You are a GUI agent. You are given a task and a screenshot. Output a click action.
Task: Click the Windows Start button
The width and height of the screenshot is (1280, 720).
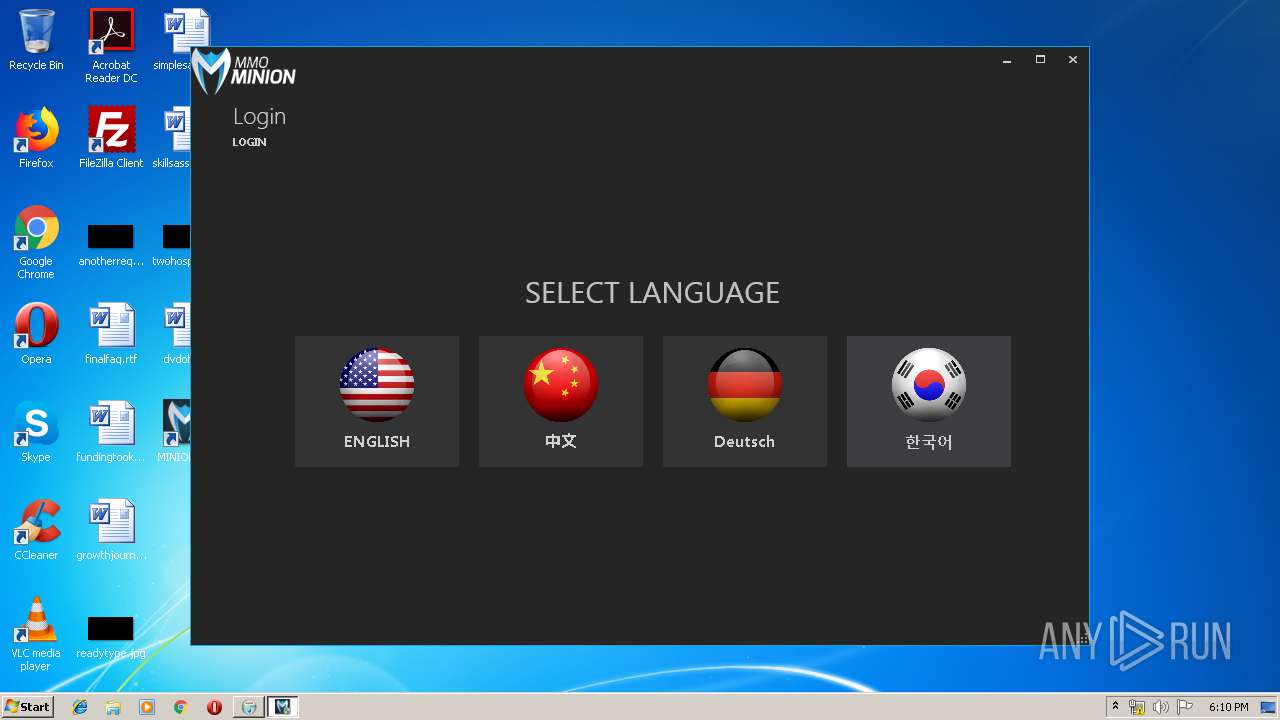[x=27, y=706]
